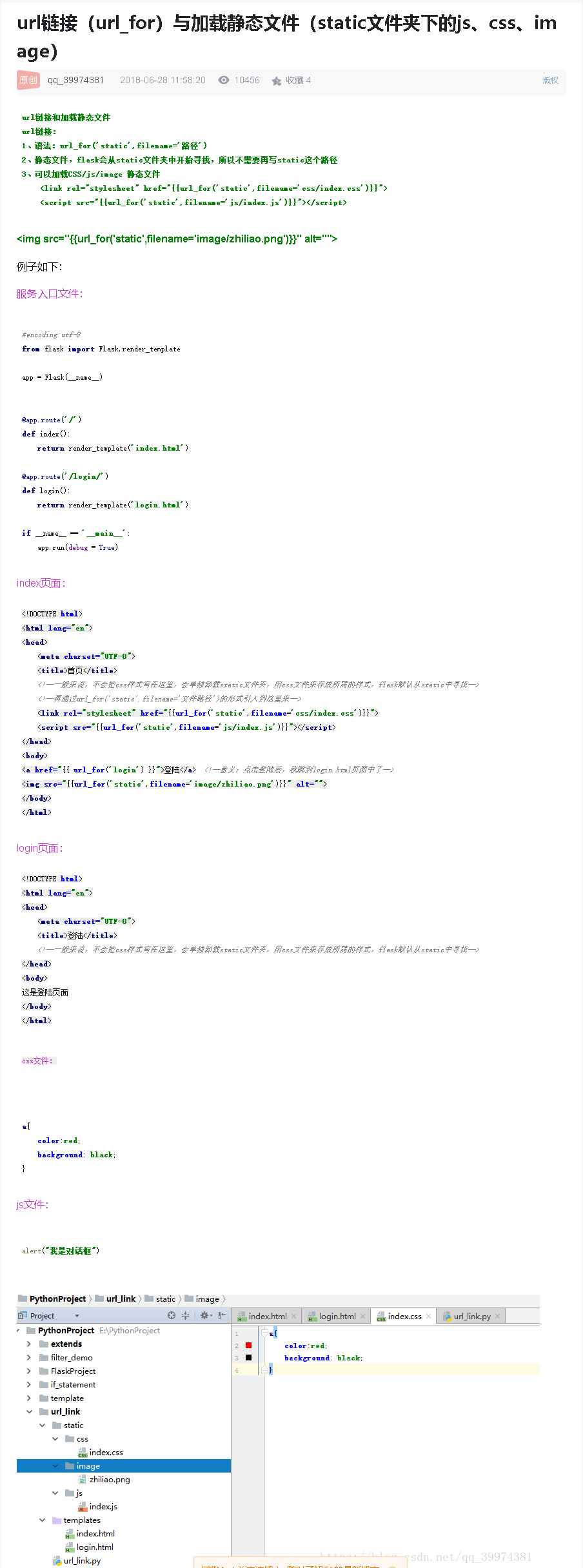Click image in breadcrumb bar

207,1298
